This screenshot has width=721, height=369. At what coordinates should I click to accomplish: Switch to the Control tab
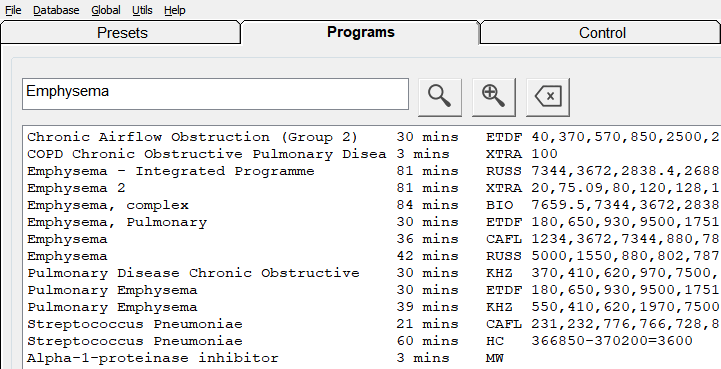(601, 33)
